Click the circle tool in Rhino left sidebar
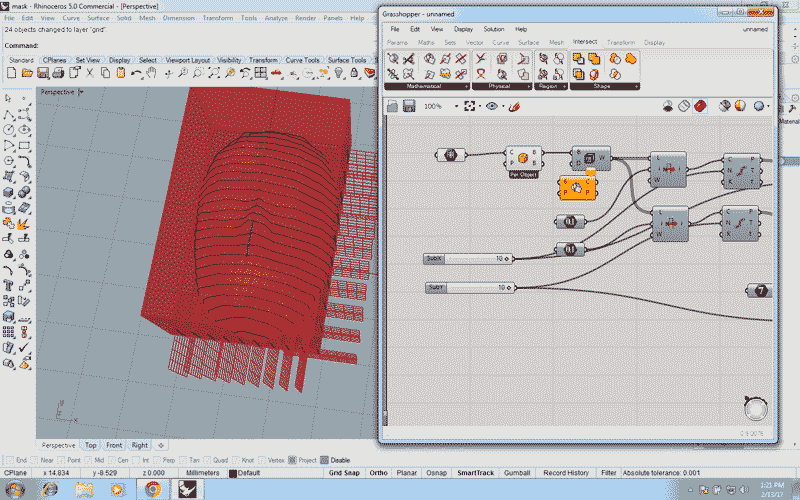 (8, 130)
